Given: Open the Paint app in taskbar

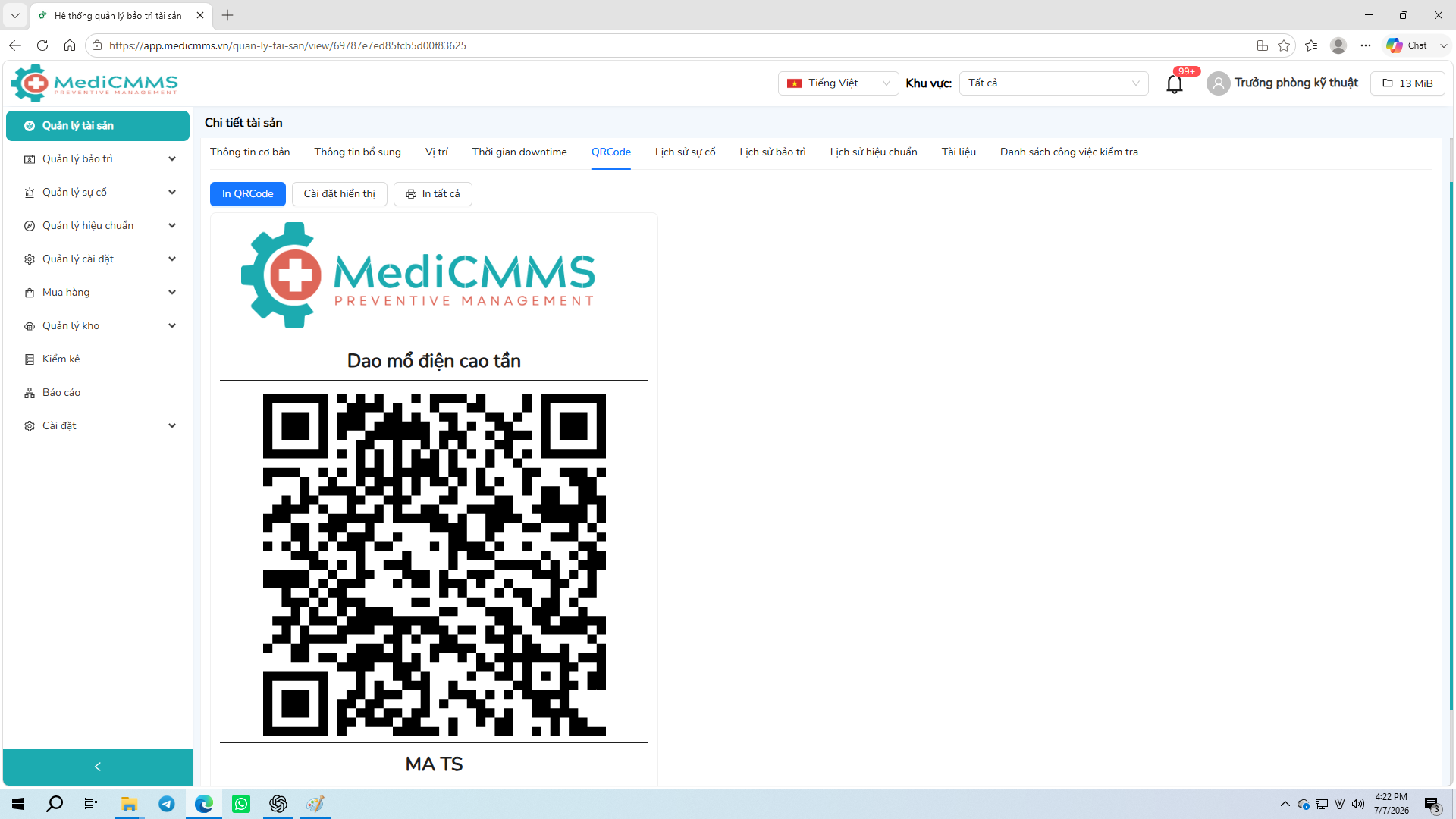Looking at the screenshot, I should click(315, 804).
